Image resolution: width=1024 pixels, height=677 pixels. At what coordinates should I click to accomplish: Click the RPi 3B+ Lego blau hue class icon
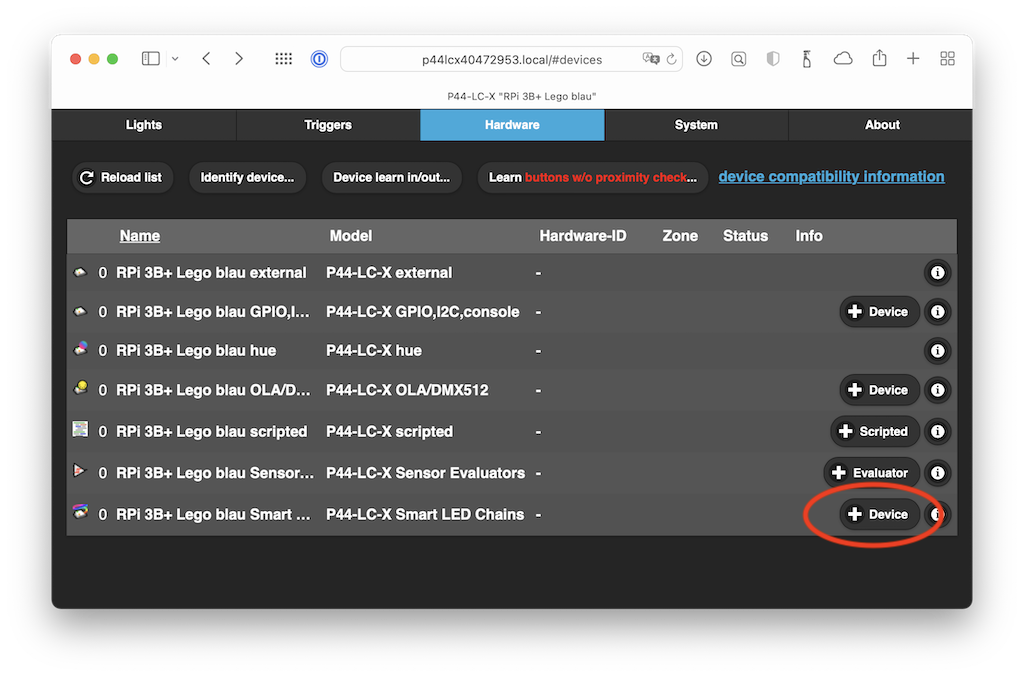click(x=80, y=351)
